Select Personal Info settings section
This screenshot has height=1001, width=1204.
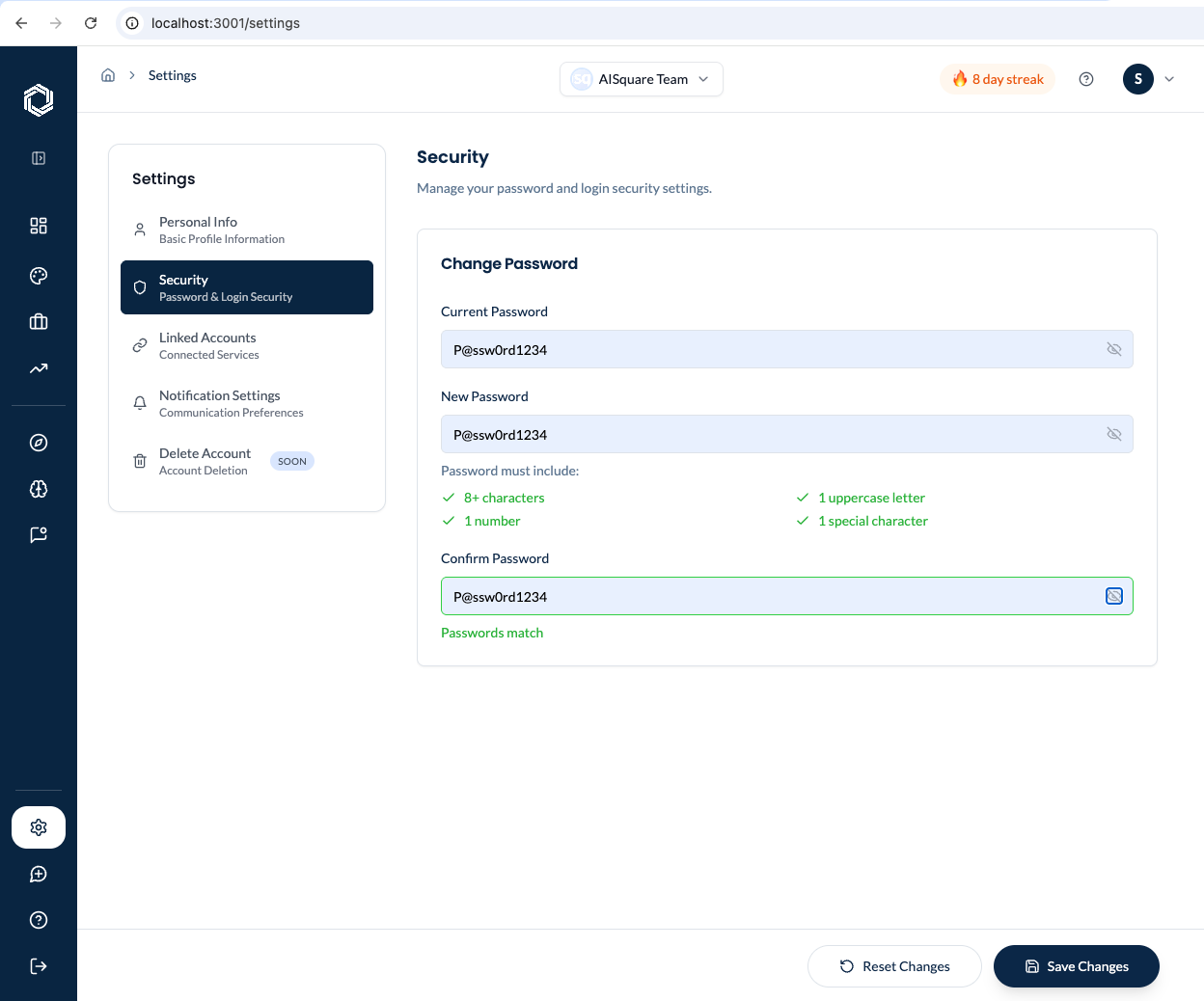point(247,230)
